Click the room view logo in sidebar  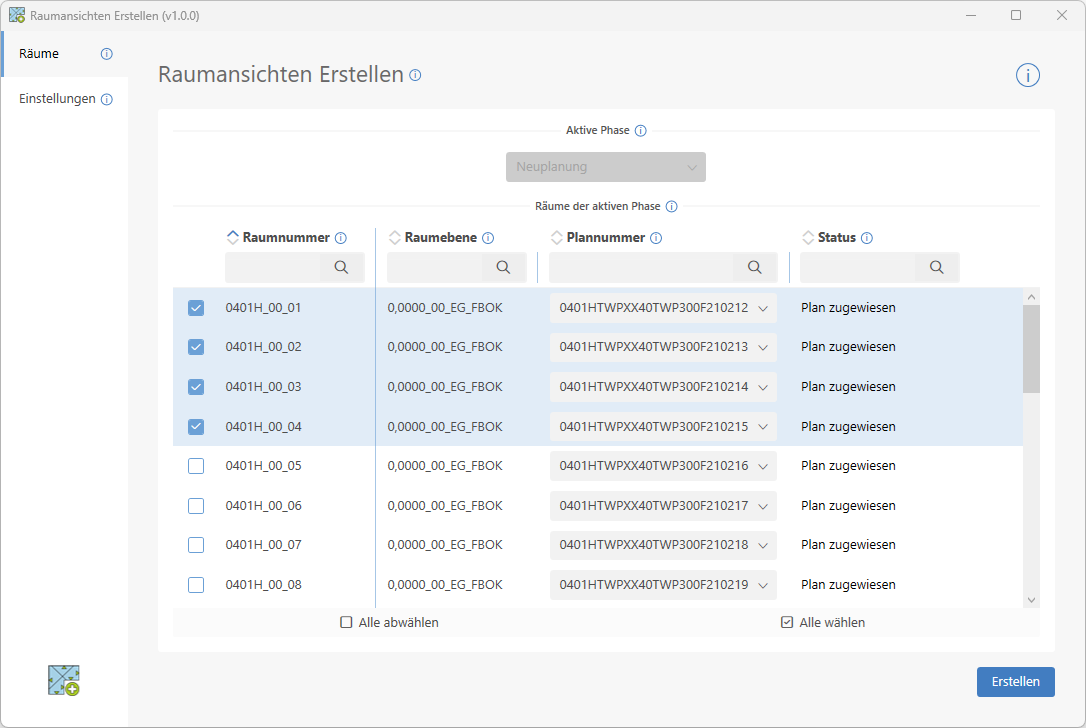tap(64, 680)
